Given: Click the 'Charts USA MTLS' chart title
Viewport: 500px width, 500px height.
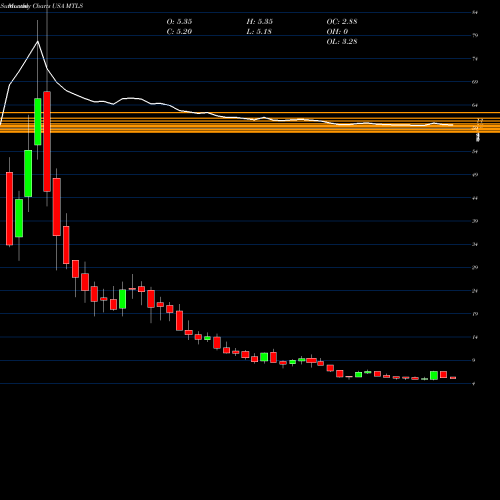Looking at the screenshot, I should click(x=58, y=6).
